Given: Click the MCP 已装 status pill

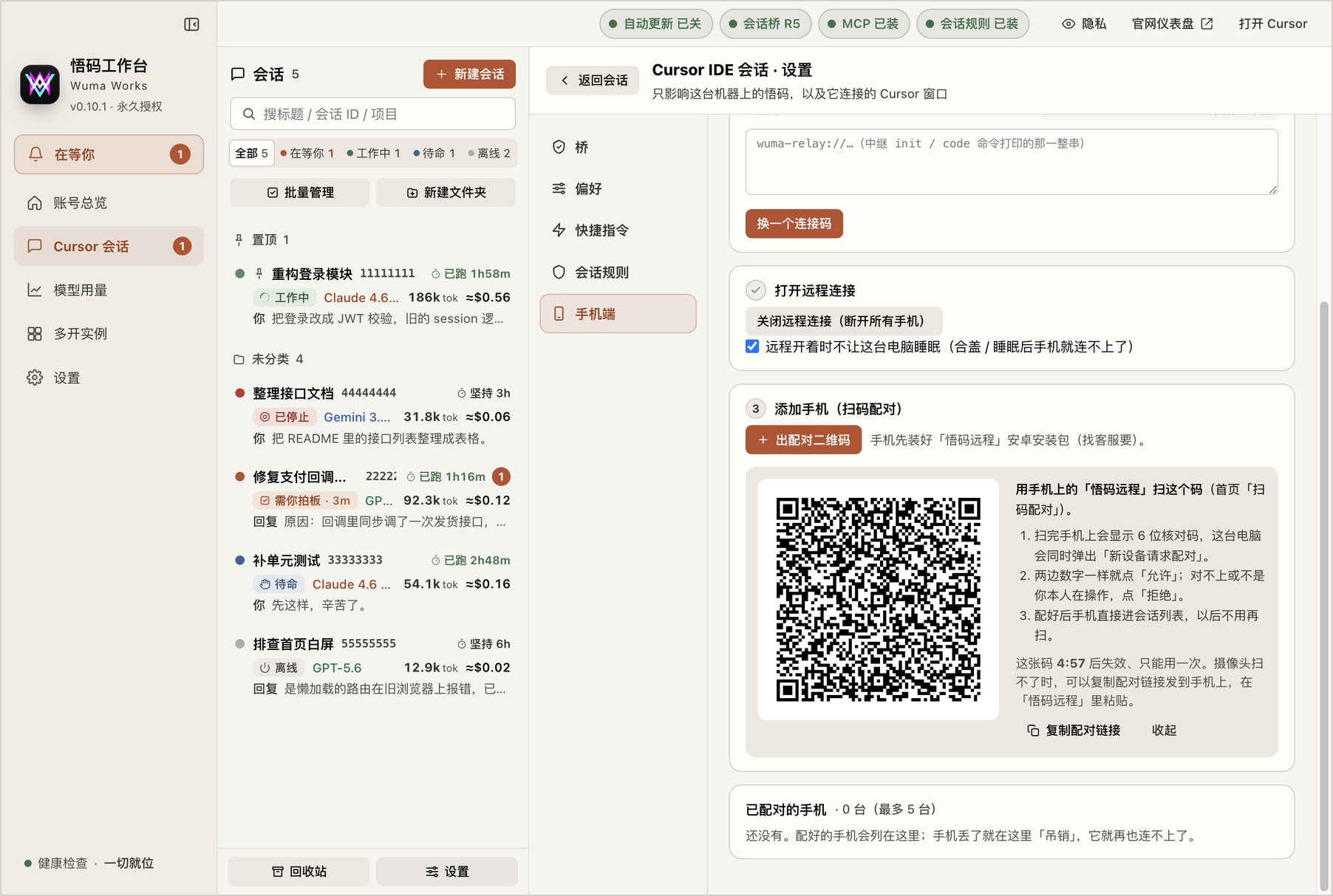Looking at the screenshot, I should (x=863, y=24).
